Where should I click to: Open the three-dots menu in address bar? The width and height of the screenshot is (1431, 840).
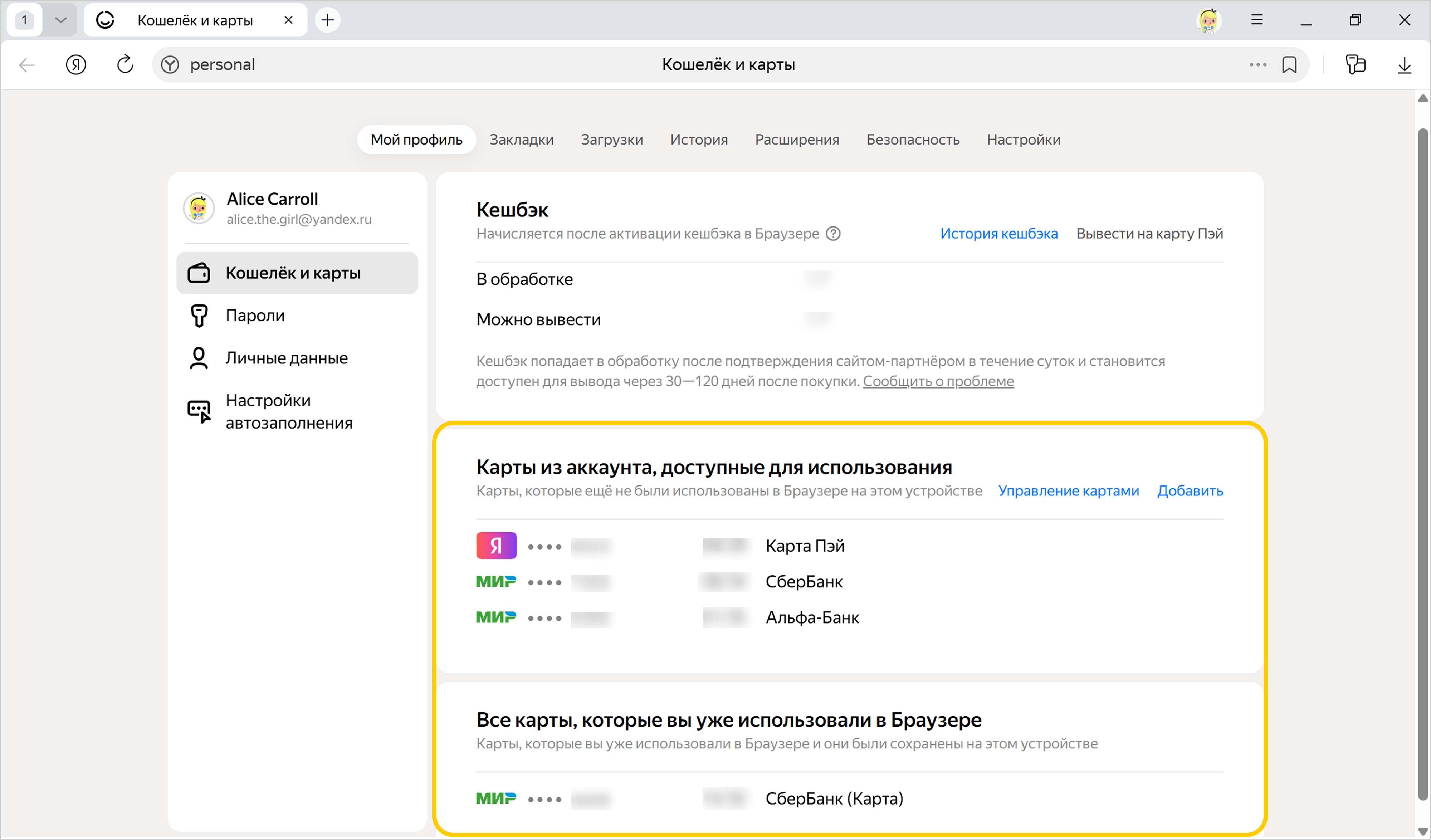1257,65
